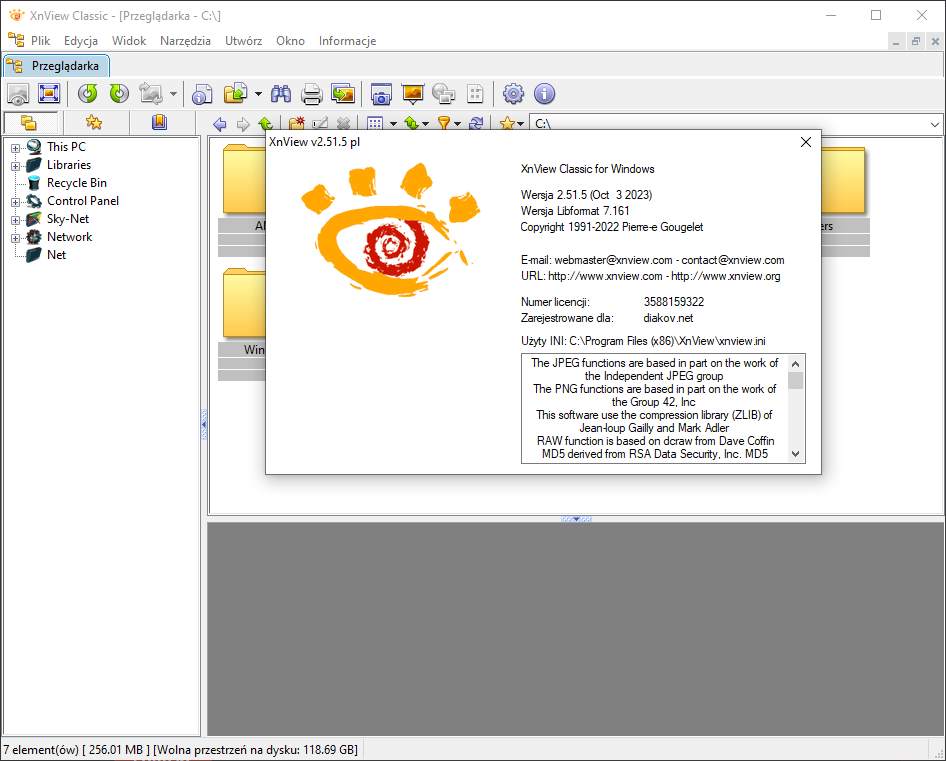This screenshot has width=946, height=761.
Task: Click the credits scrollbar down arrow
Action: [x=795, y=454]
